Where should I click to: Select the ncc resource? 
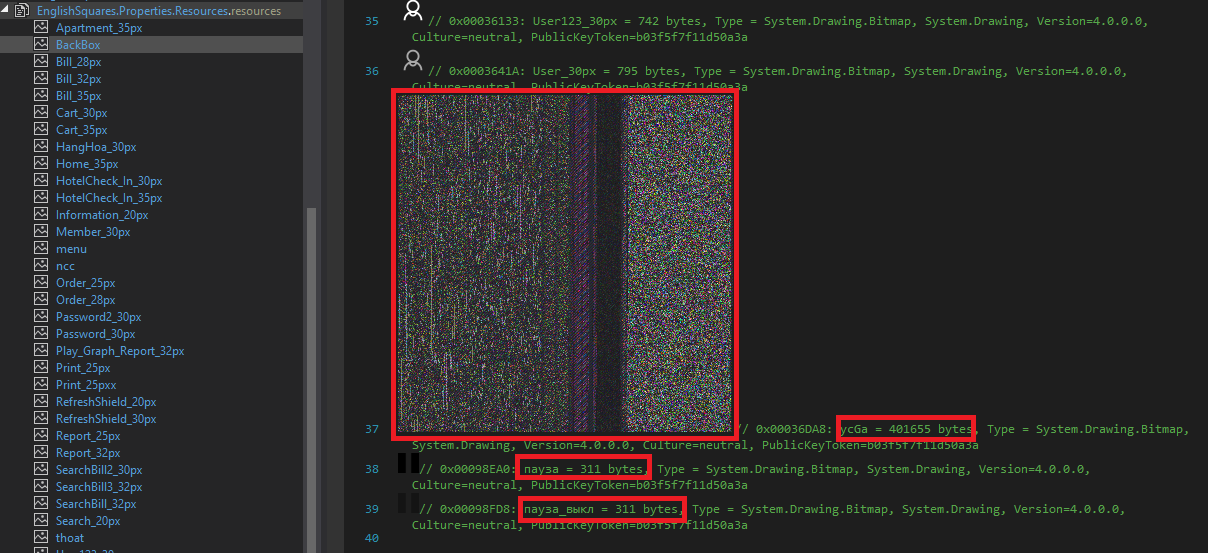pos(65,266)
